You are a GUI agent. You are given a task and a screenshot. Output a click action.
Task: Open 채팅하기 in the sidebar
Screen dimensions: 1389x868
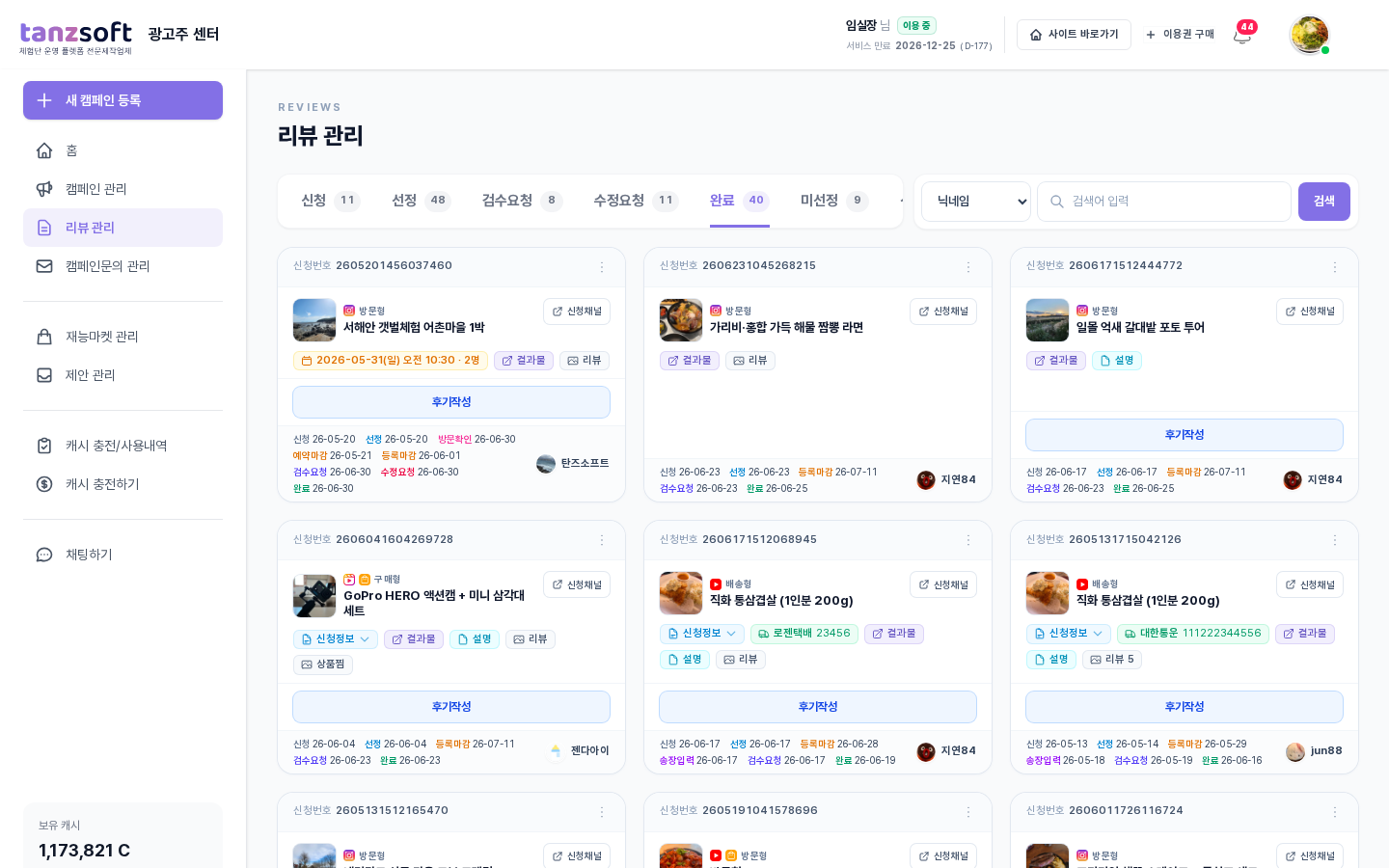point(123,555)
